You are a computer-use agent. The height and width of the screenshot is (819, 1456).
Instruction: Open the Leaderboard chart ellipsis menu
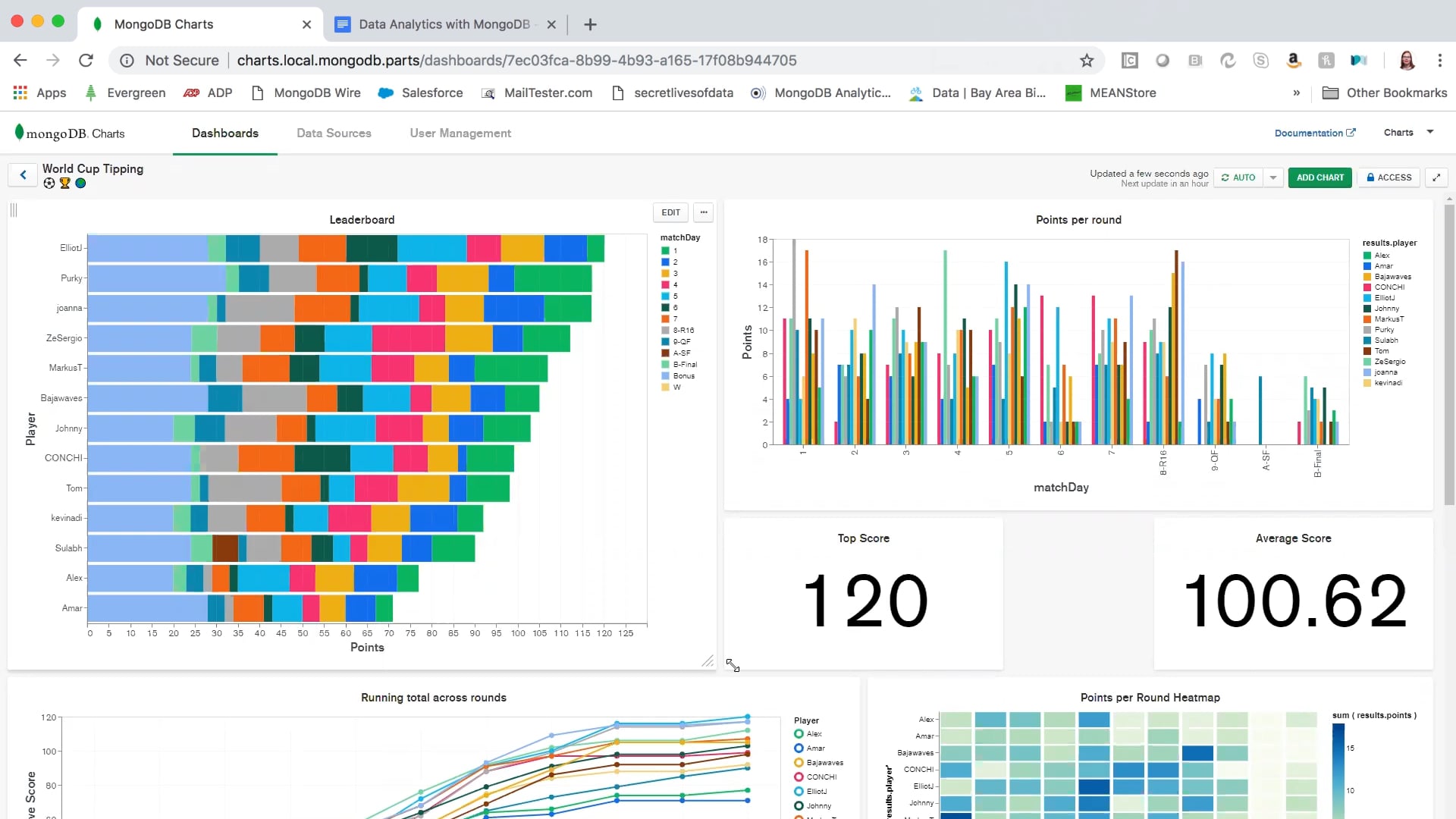703,212
